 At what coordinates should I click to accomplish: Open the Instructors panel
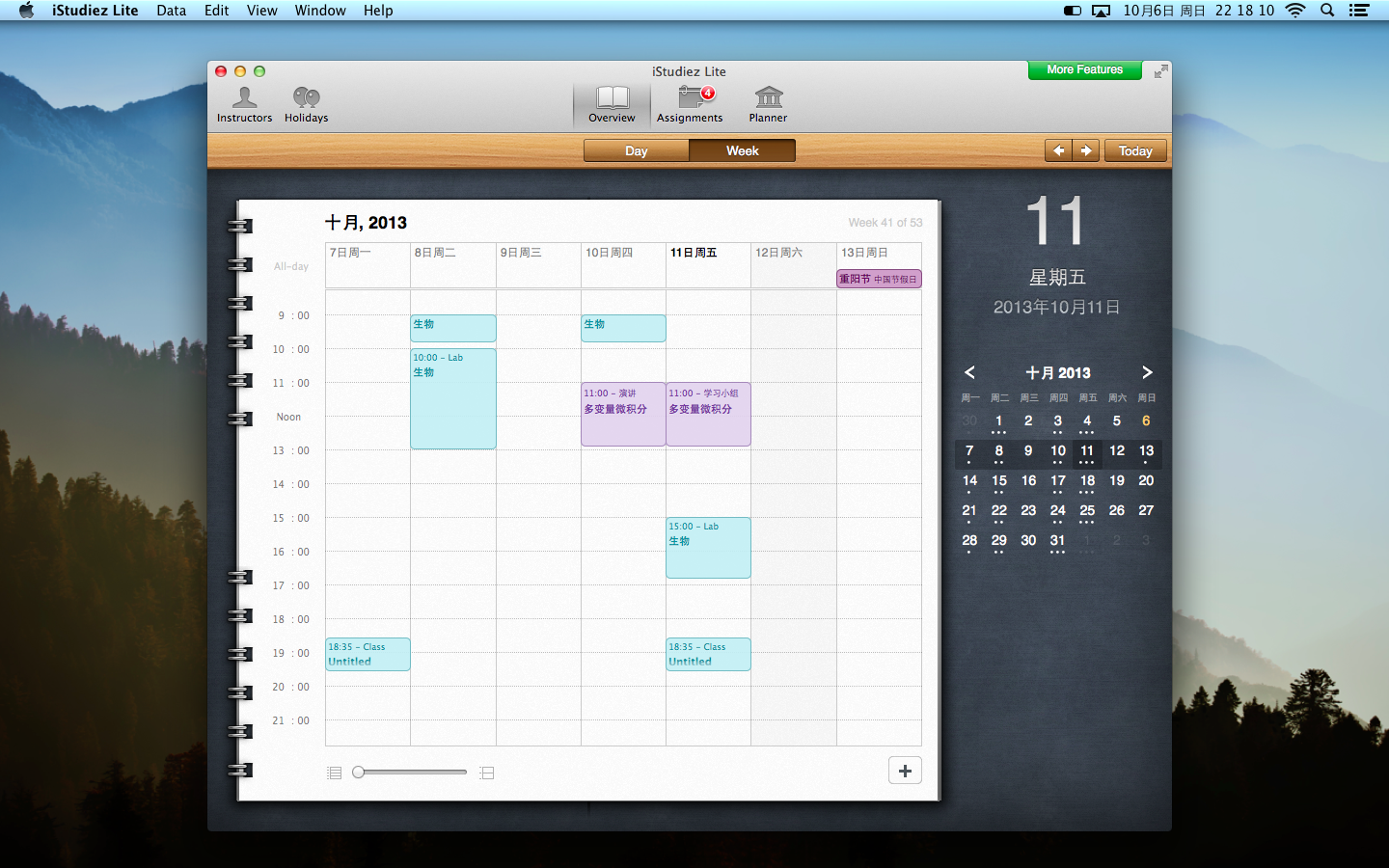pyautogui.click(x=244, y=105)
